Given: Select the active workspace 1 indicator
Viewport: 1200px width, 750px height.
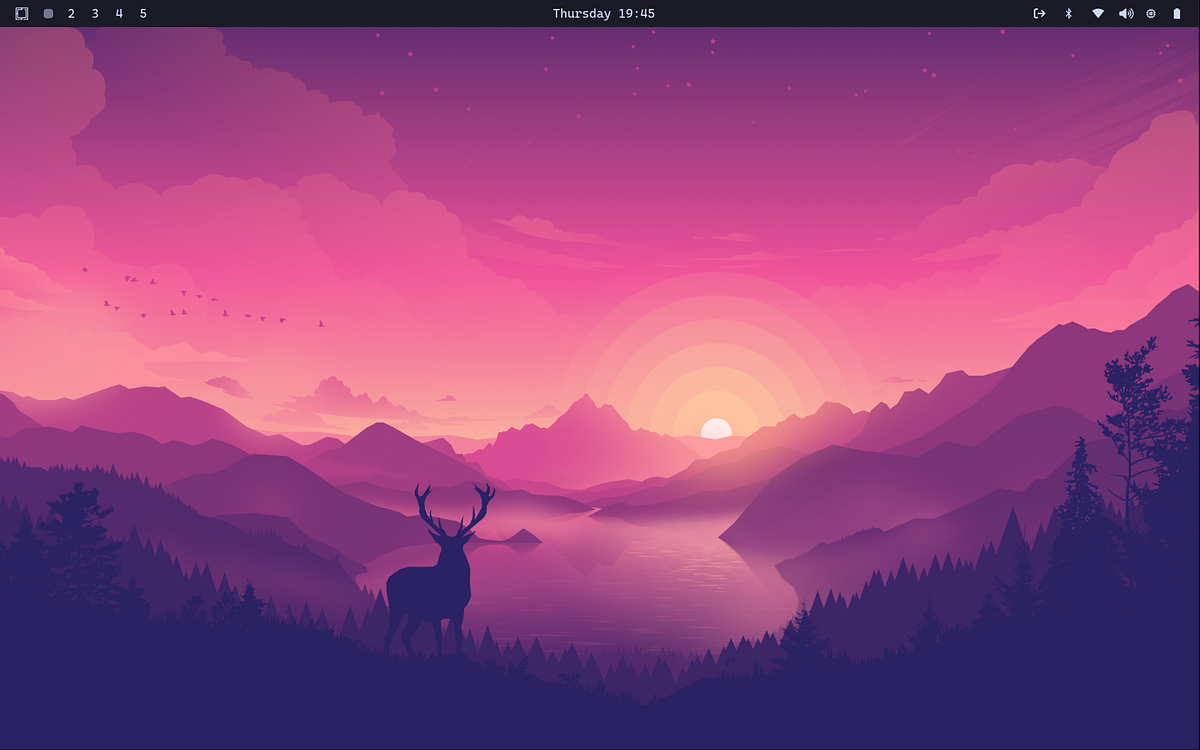Looking at the screenshot, I should [x=48, y=14].
